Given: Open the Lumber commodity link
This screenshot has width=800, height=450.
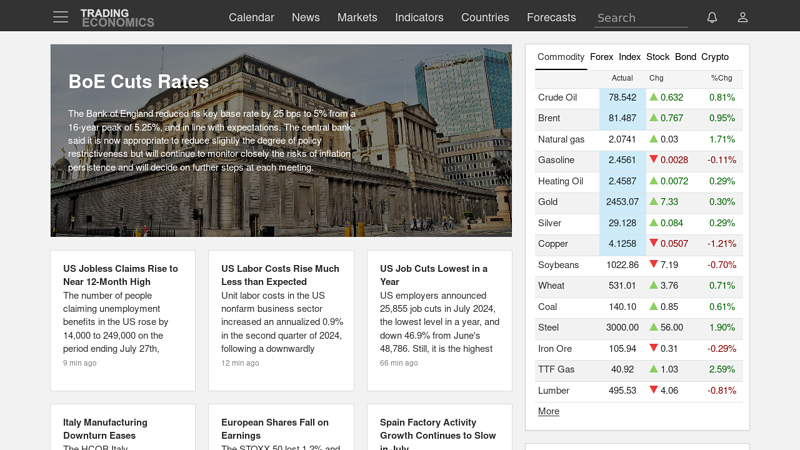Looking at the screenshot, I should click(553, 390).
